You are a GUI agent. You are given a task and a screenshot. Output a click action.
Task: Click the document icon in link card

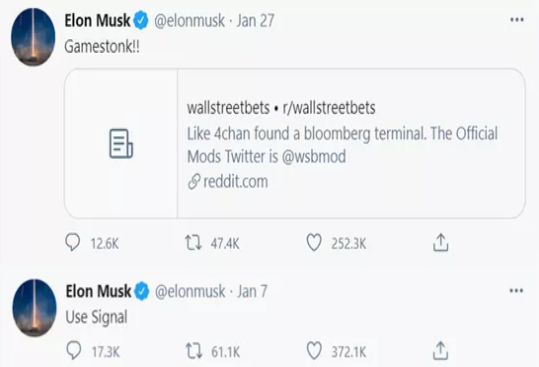121,144
